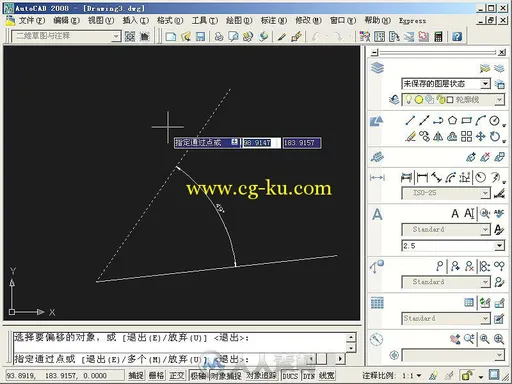
Task: Click the insert table icon
Action: click(469, 303)
